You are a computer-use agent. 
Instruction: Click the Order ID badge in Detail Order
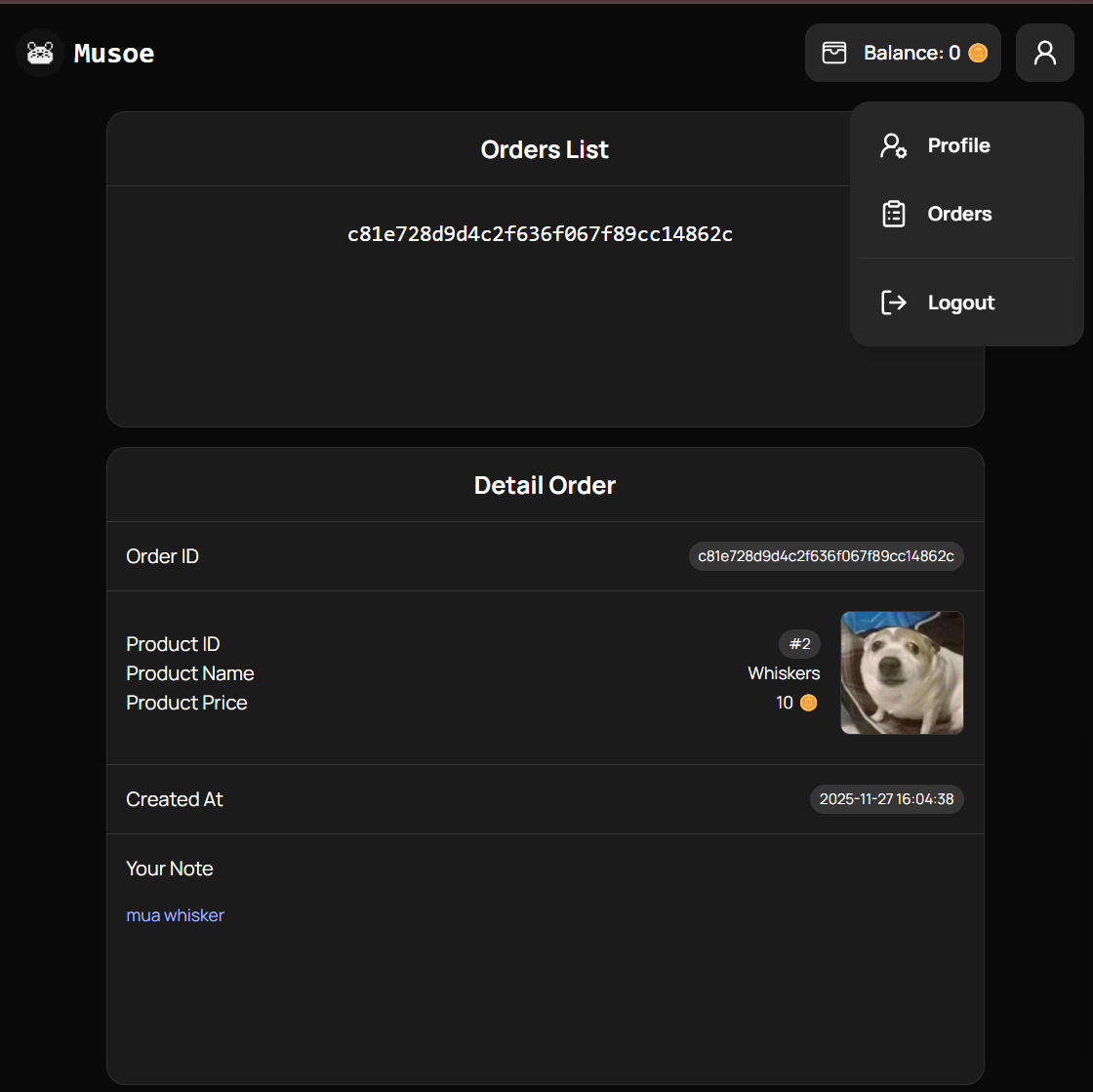pyautogui.click(x=826, y=556)
